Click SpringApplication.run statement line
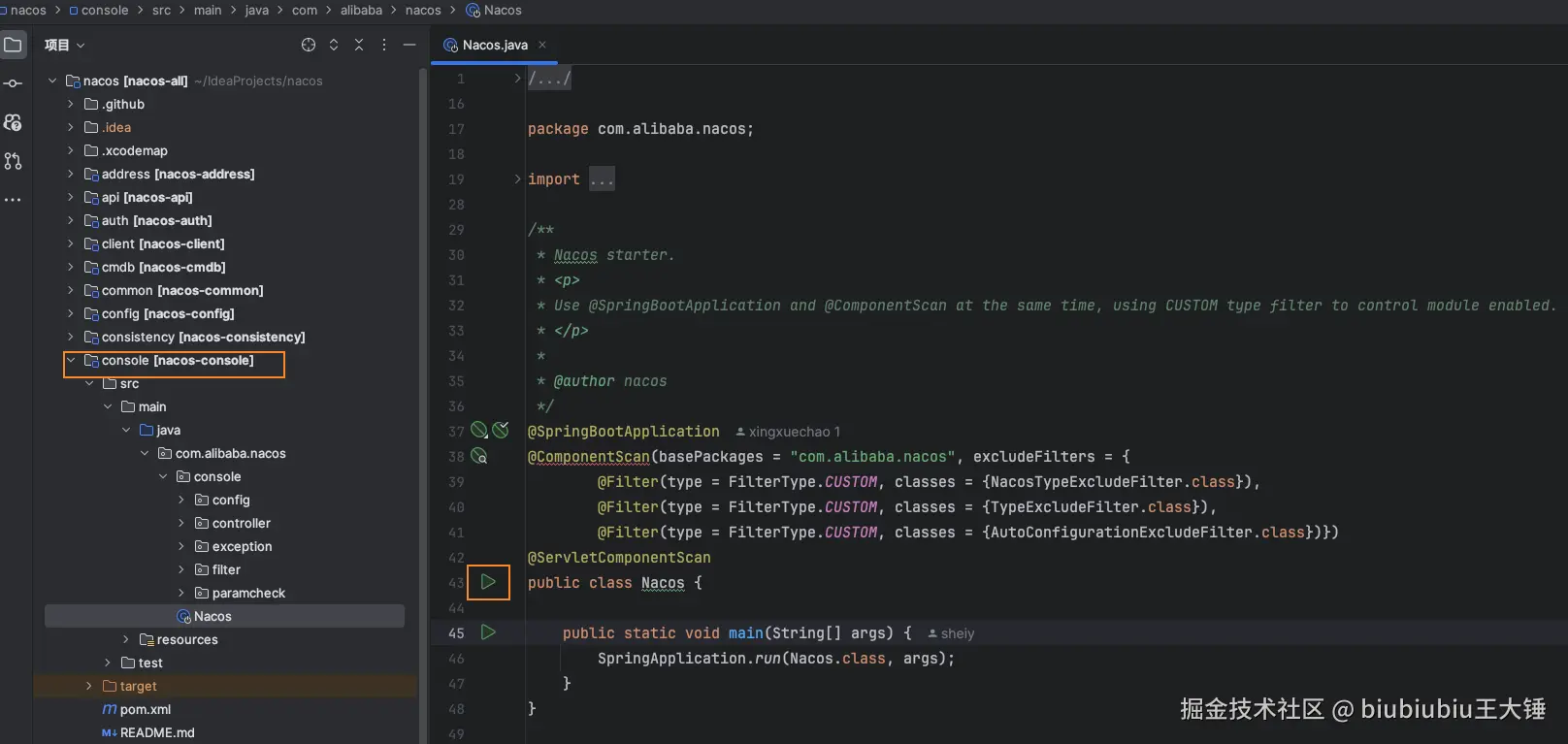 click(x=775, y=659)
